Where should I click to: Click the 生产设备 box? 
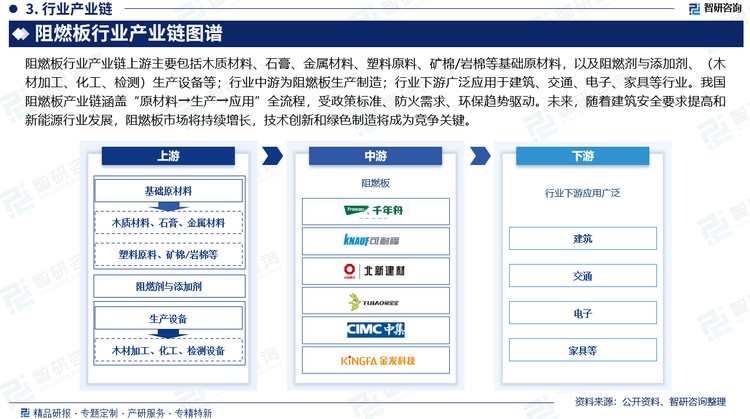pos(168,318)
